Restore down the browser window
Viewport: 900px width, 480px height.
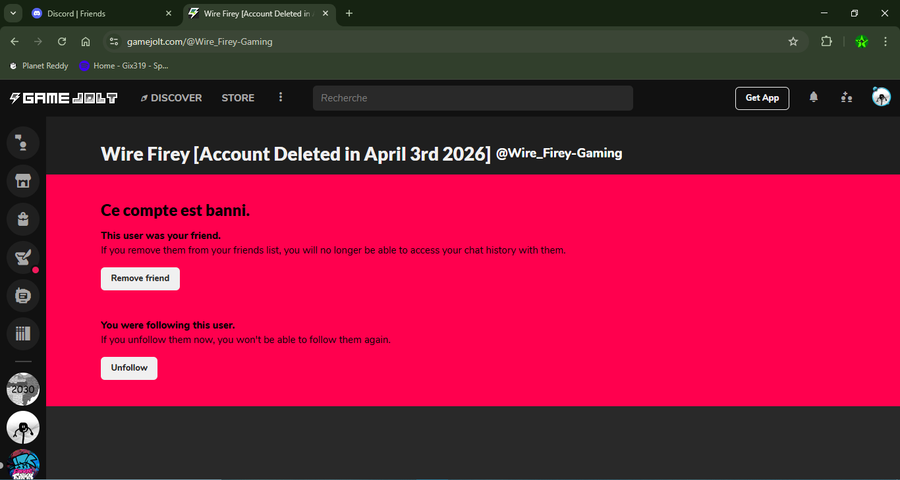coord(854,13)
